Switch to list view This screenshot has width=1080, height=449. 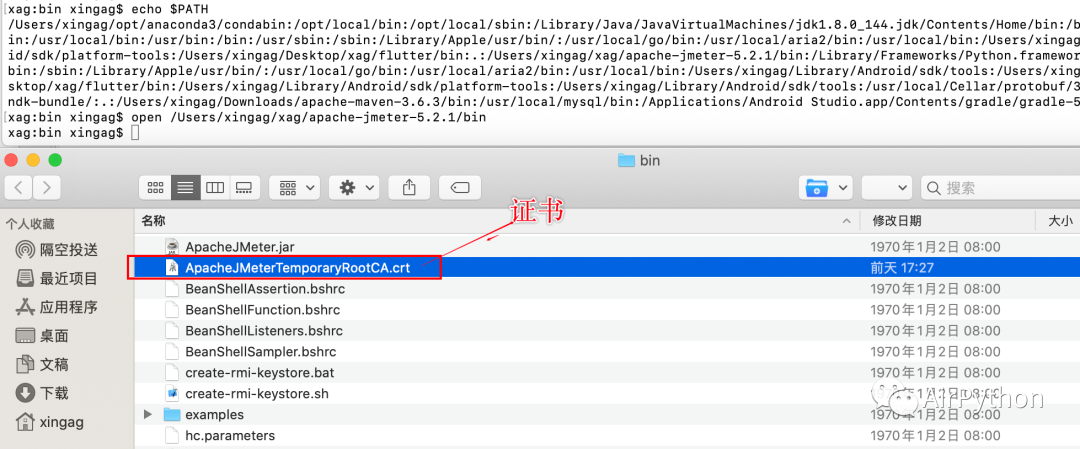(185, 187)
